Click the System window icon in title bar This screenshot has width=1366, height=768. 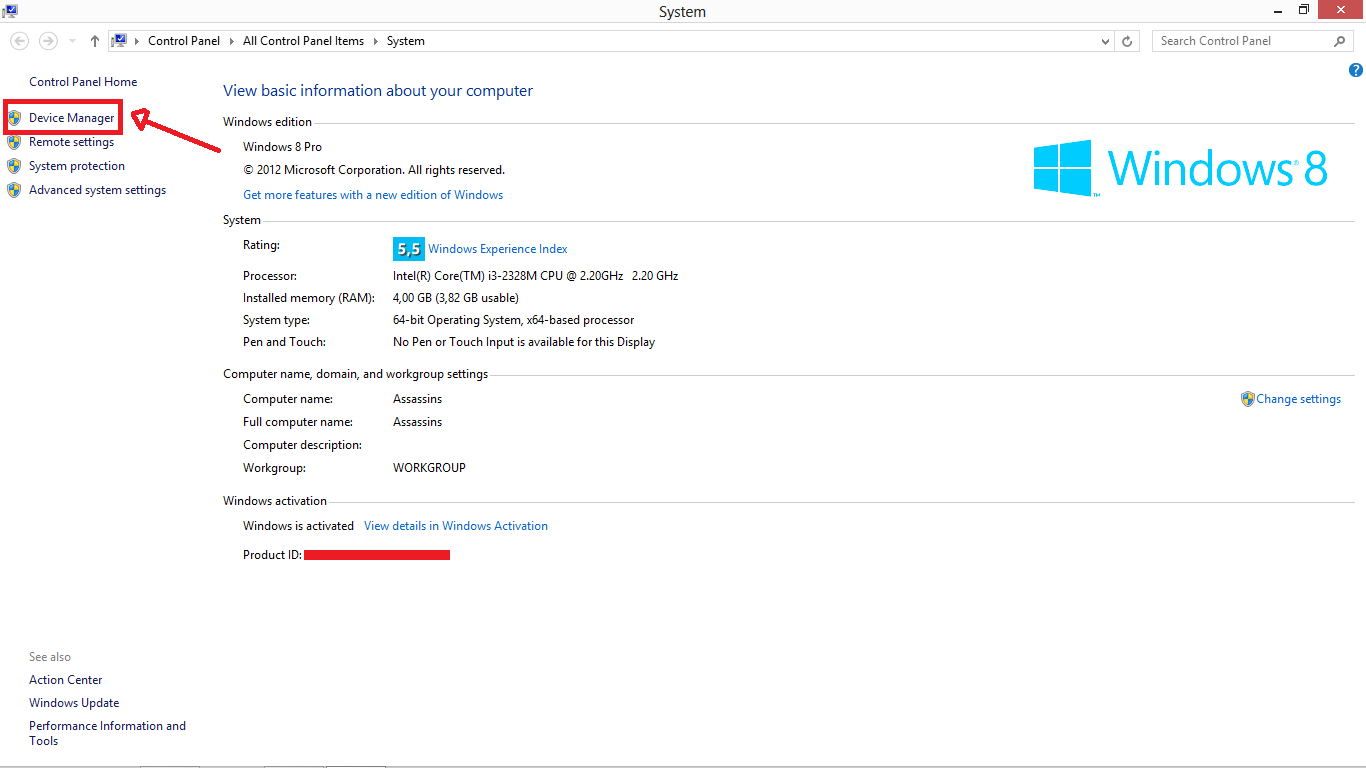(x=9, y=10)
